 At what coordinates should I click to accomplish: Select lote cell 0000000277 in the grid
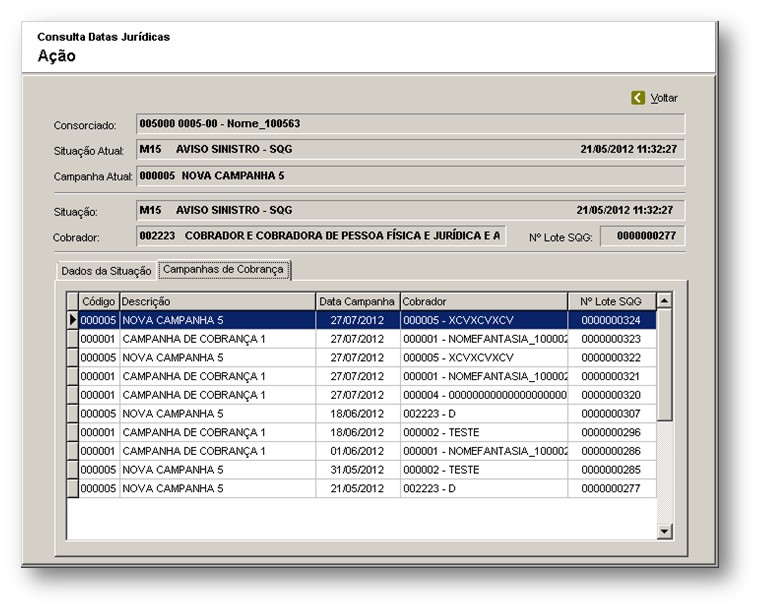pos(612,488)
